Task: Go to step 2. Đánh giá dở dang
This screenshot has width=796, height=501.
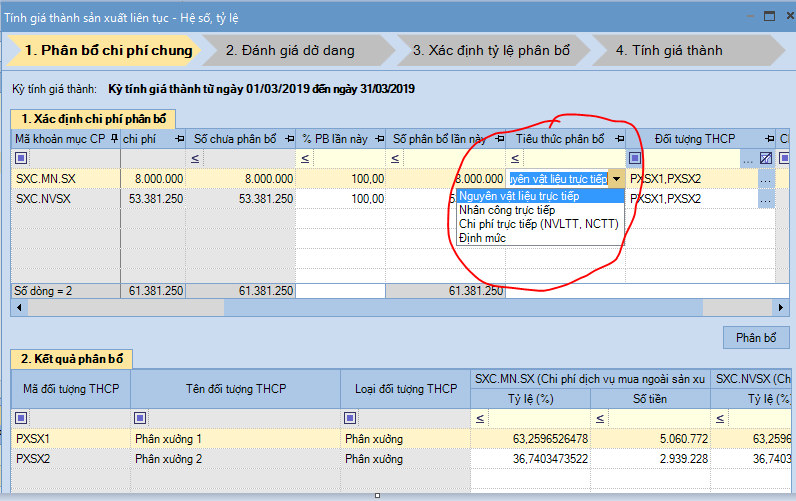Action: [x=289, y=50]
